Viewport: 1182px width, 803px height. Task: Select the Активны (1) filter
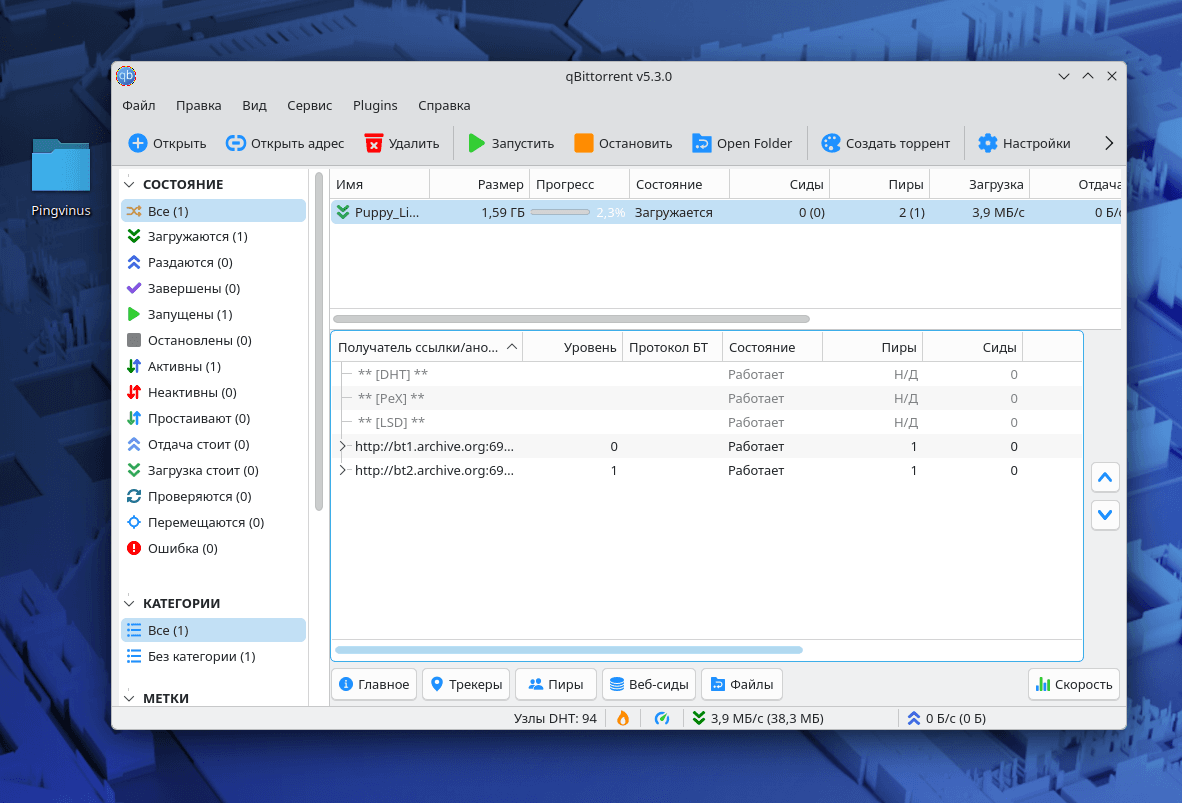(x=213, y=366)
